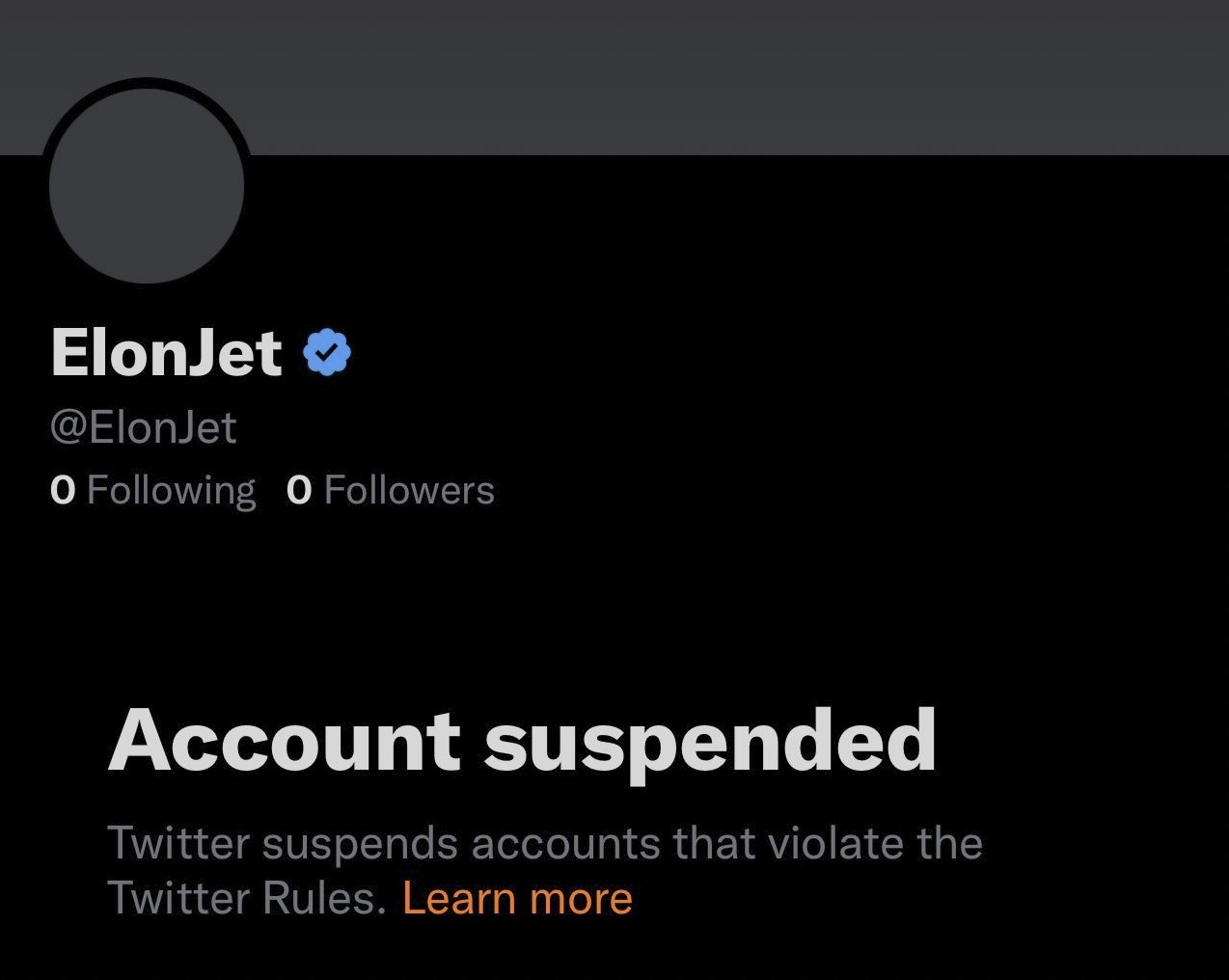This screenshot has height=980, width=1229.
Task: Click the word Account in the heading
Action: pyautogui.click(x=285, y=741)
